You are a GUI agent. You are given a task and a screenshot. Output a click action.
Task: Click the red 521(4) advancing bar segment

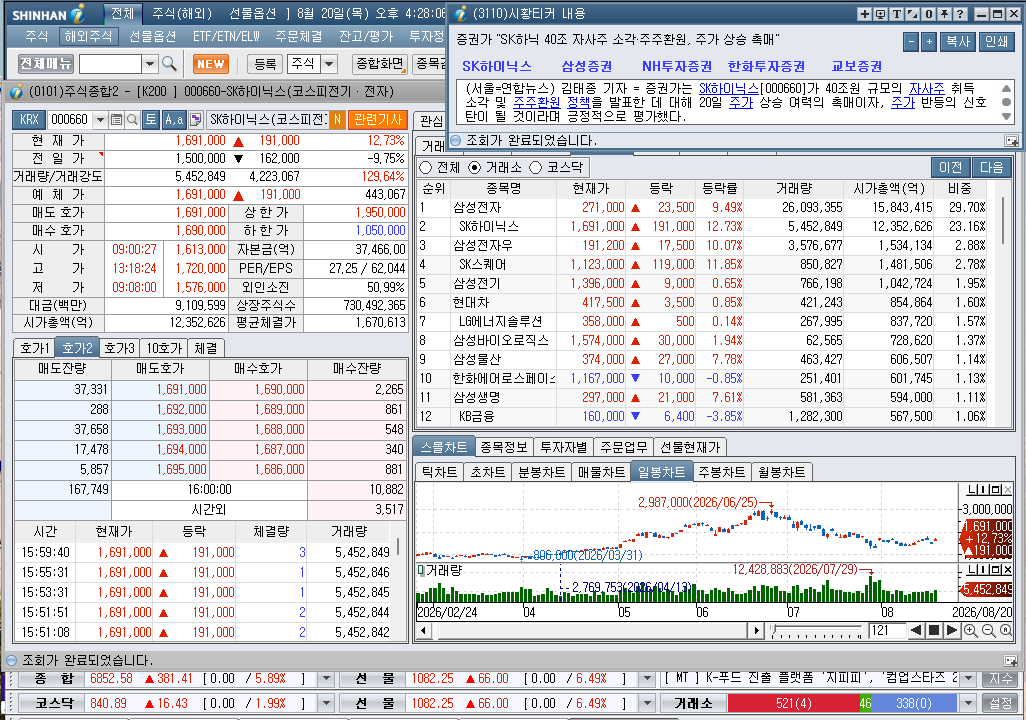pyautogui.click(x=793, y=704)
